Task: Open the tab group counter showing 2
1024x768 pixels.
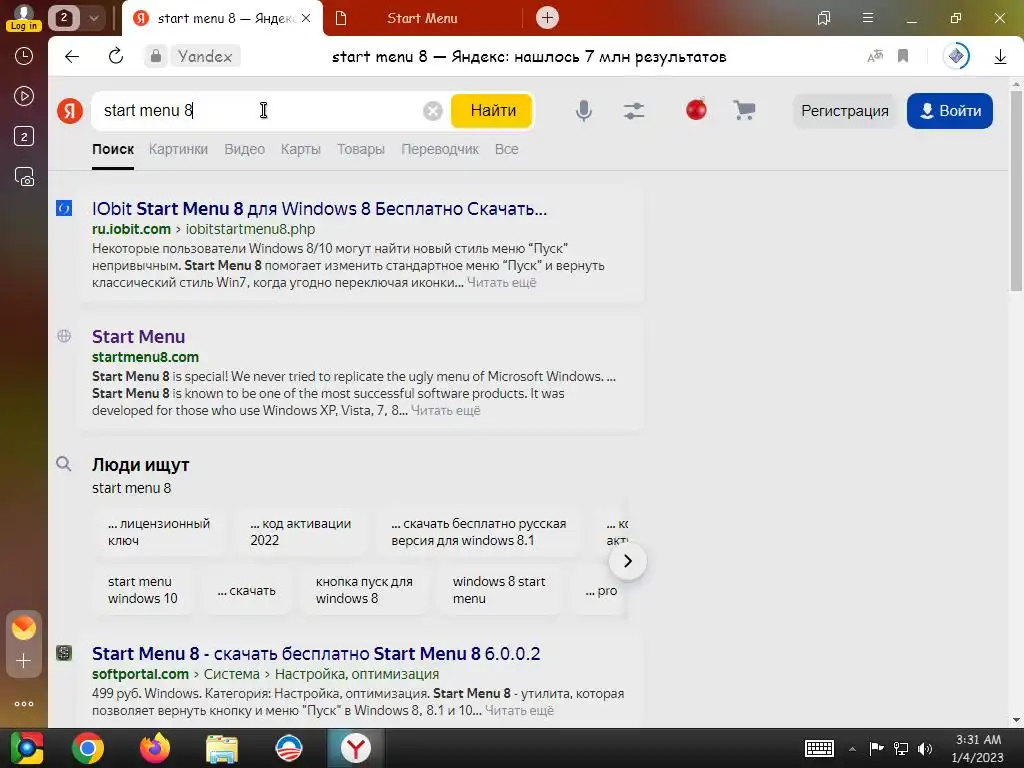Action: tap(63, 18)
